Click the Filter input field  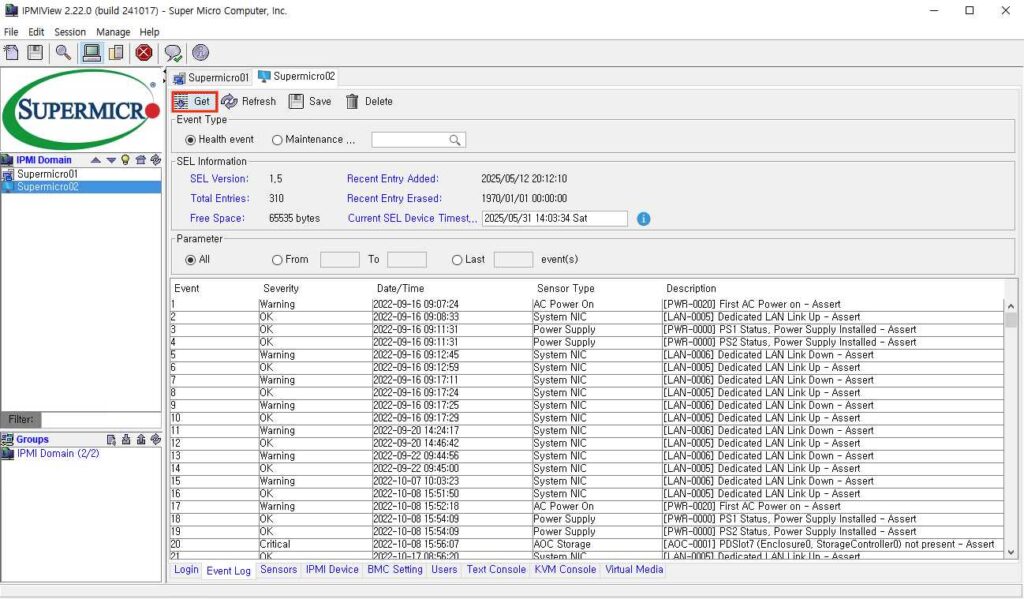coord(101,419)
